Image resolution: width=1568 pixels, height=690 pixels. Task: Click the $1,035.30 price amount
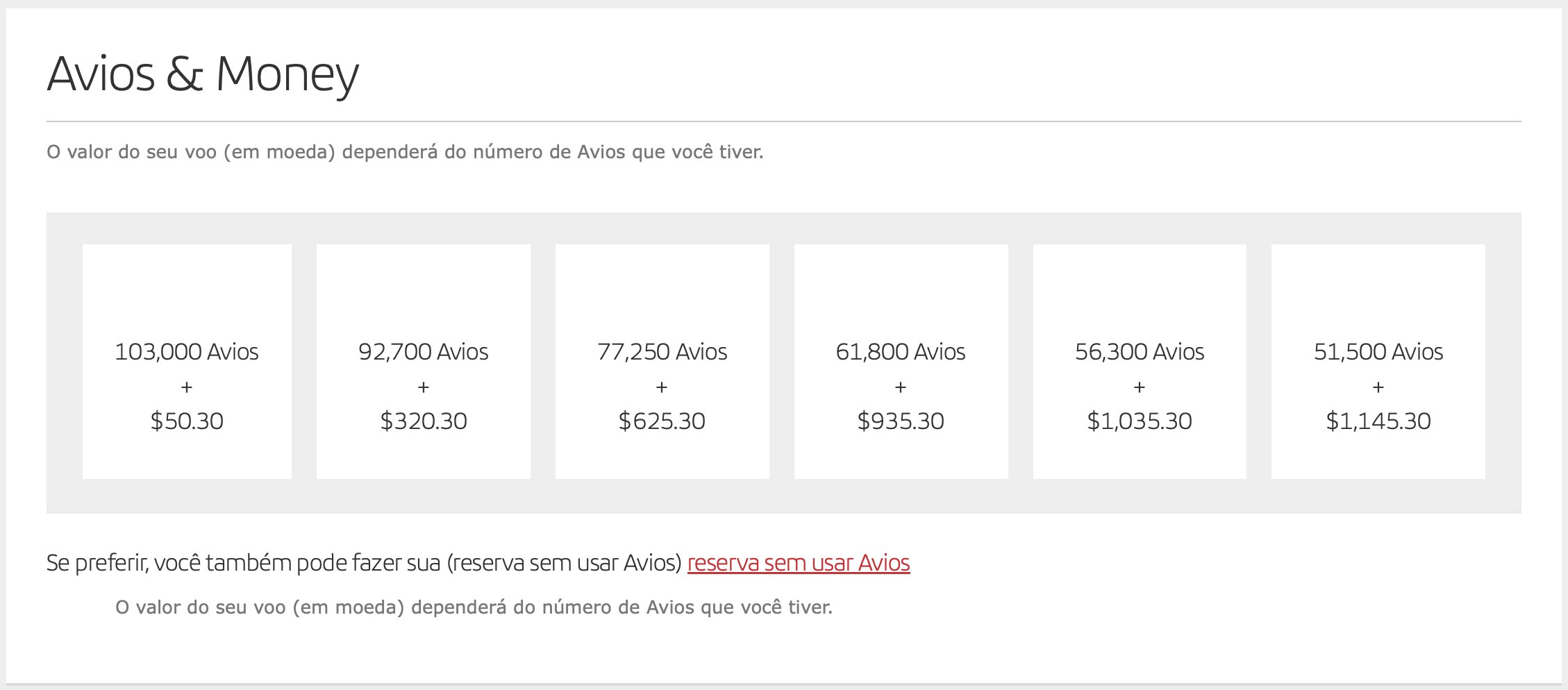pyautogui.click(x=1140, y=421)
